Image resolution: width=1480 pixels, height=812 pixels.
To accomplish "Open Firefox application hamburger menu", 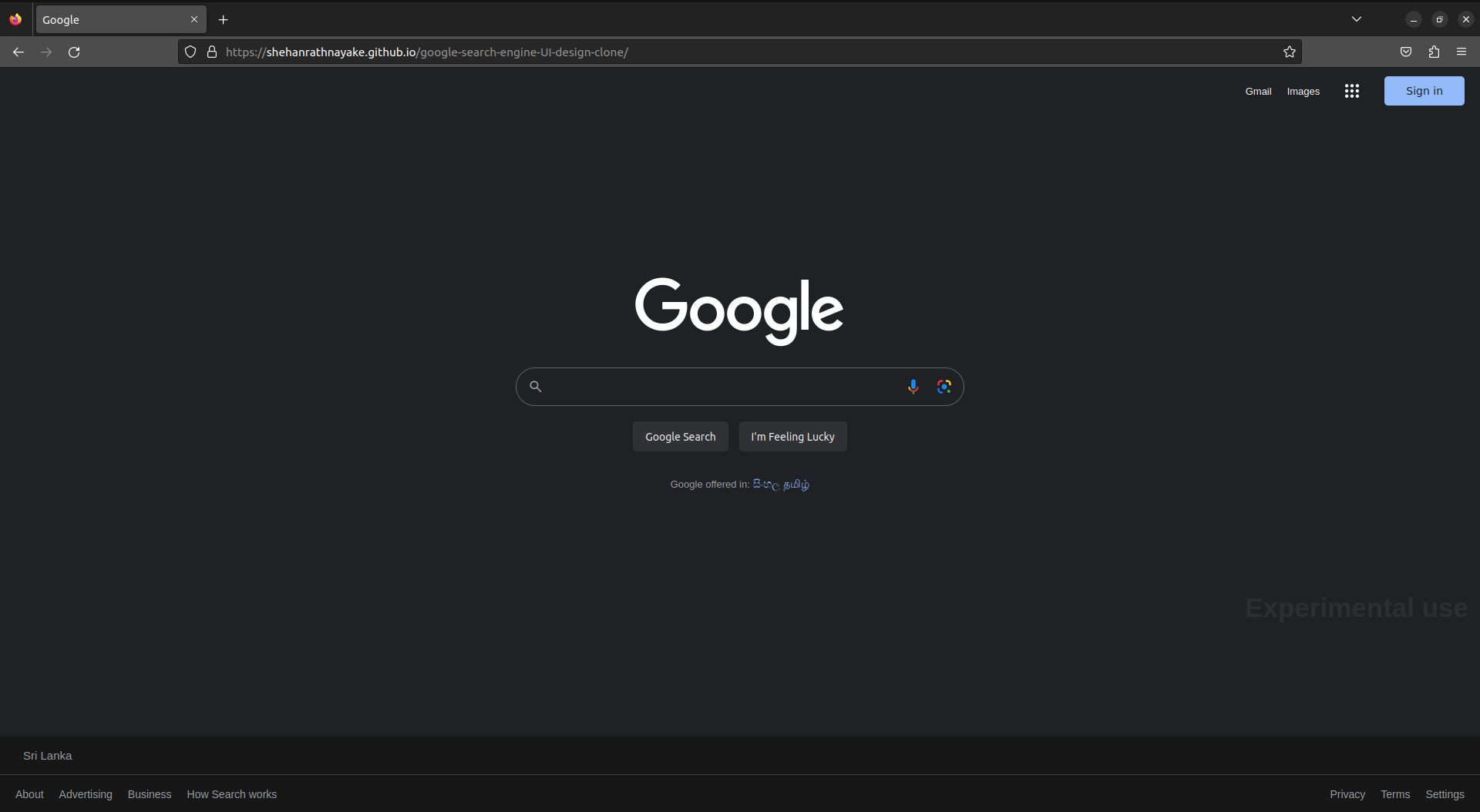I will [x=1461, y=52].
